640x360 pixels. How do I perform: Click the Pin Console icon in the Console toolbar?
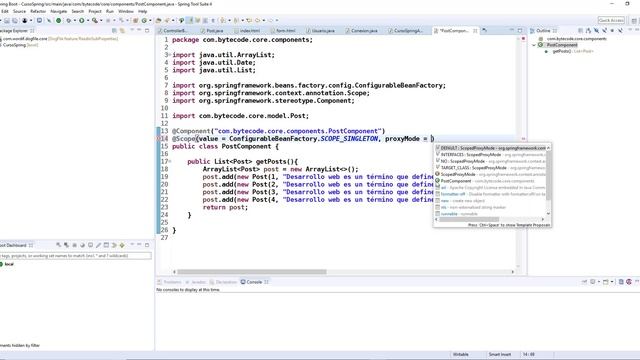pyautogui.click(x=584, y=282)
